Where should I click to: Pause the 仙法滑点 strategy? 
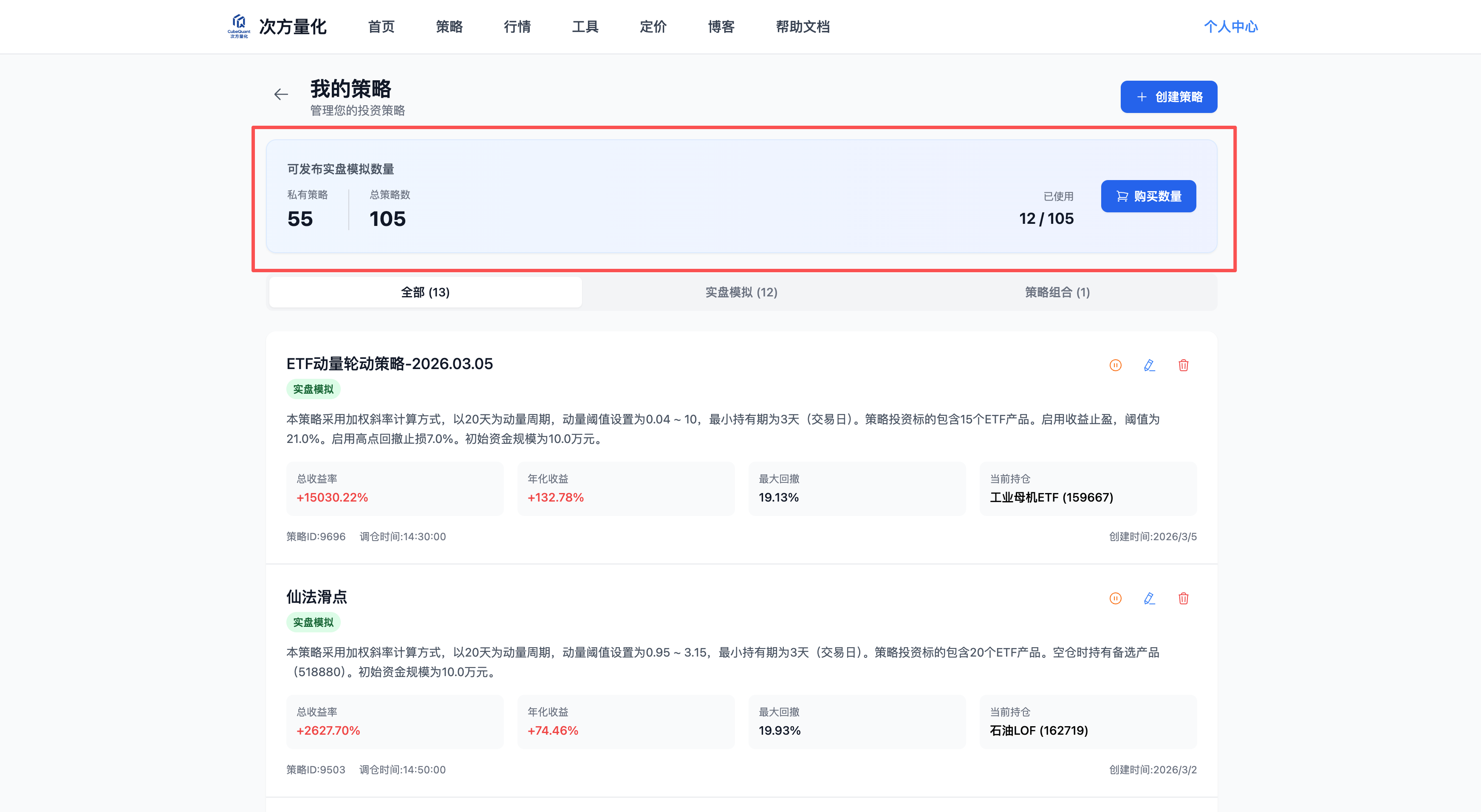click(x=1115, y=598)
